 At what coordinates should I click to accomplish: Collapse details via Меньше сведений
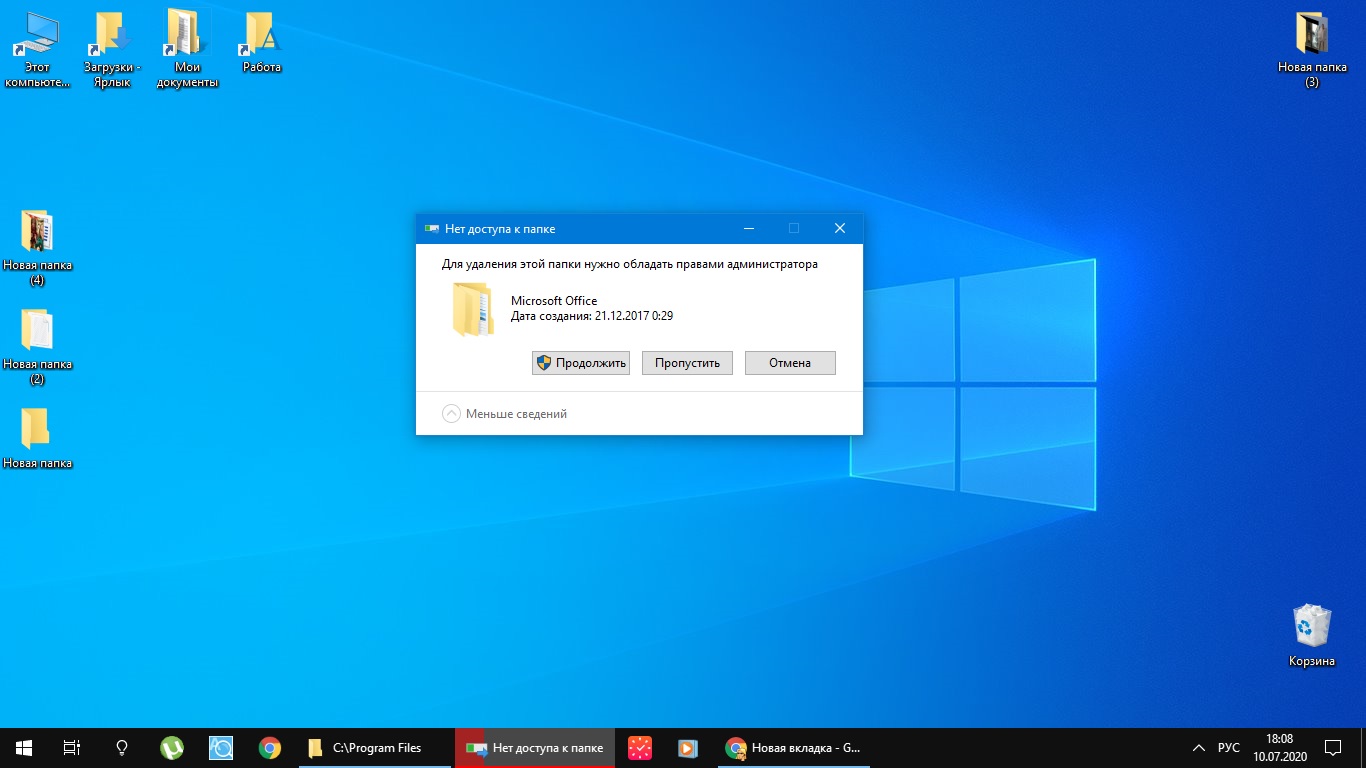tap(505, 414)
